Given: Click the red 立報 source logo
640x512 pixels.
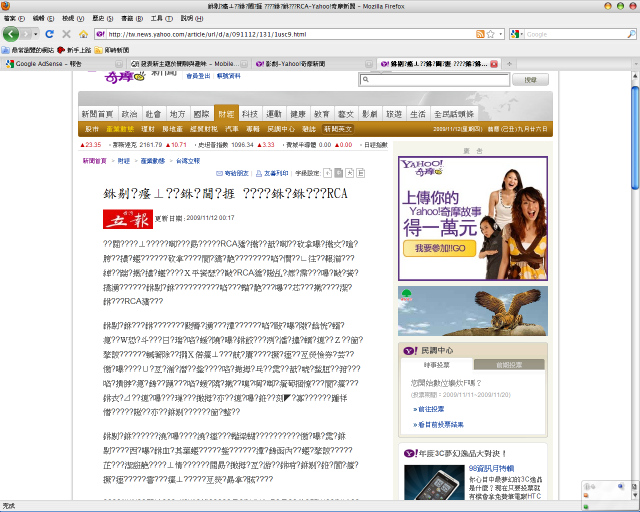Looking at the screenshot, I should coord(128,219).
